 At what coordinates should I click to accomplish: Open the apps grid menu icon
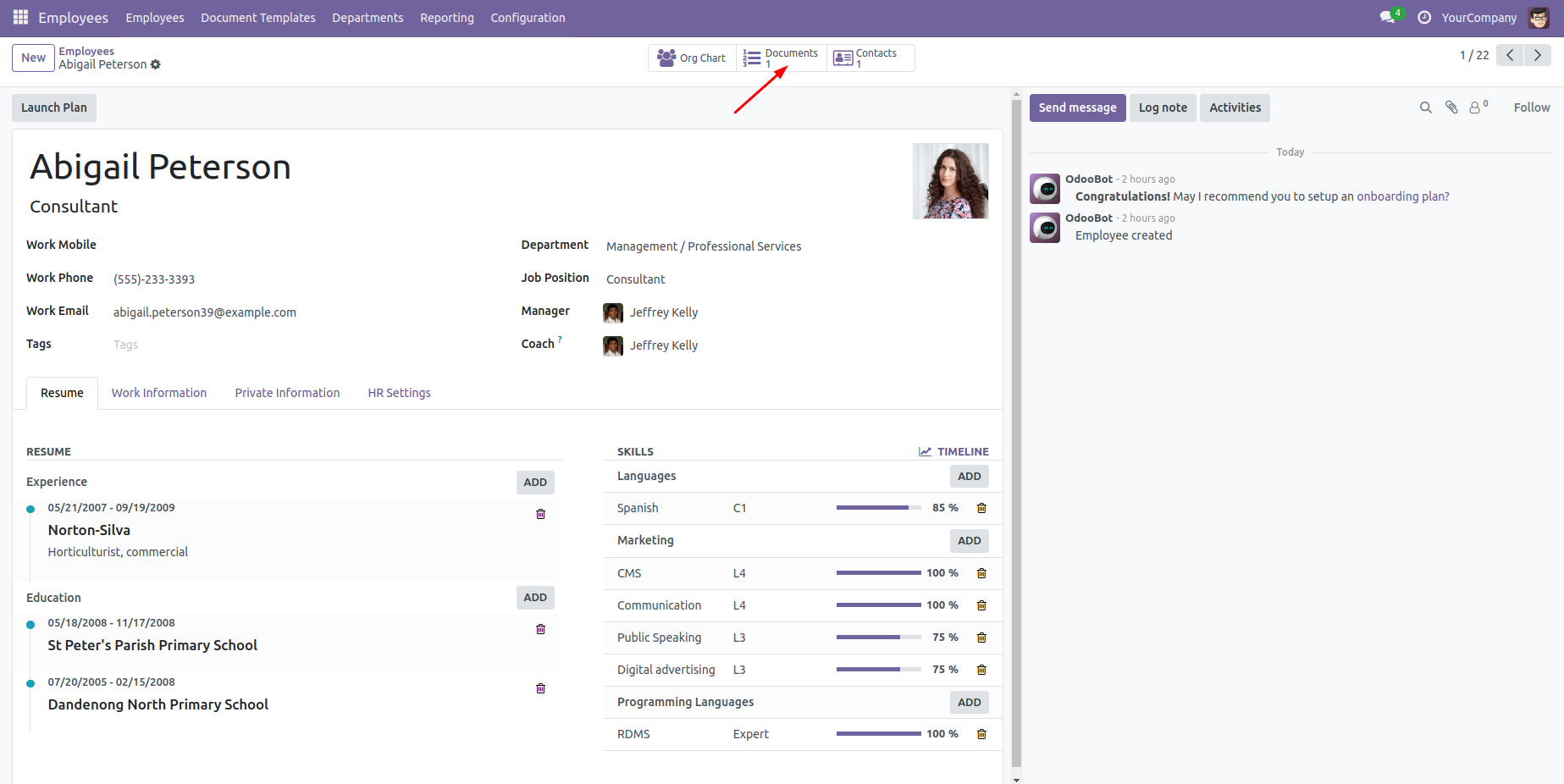click(x=20, y=18)
